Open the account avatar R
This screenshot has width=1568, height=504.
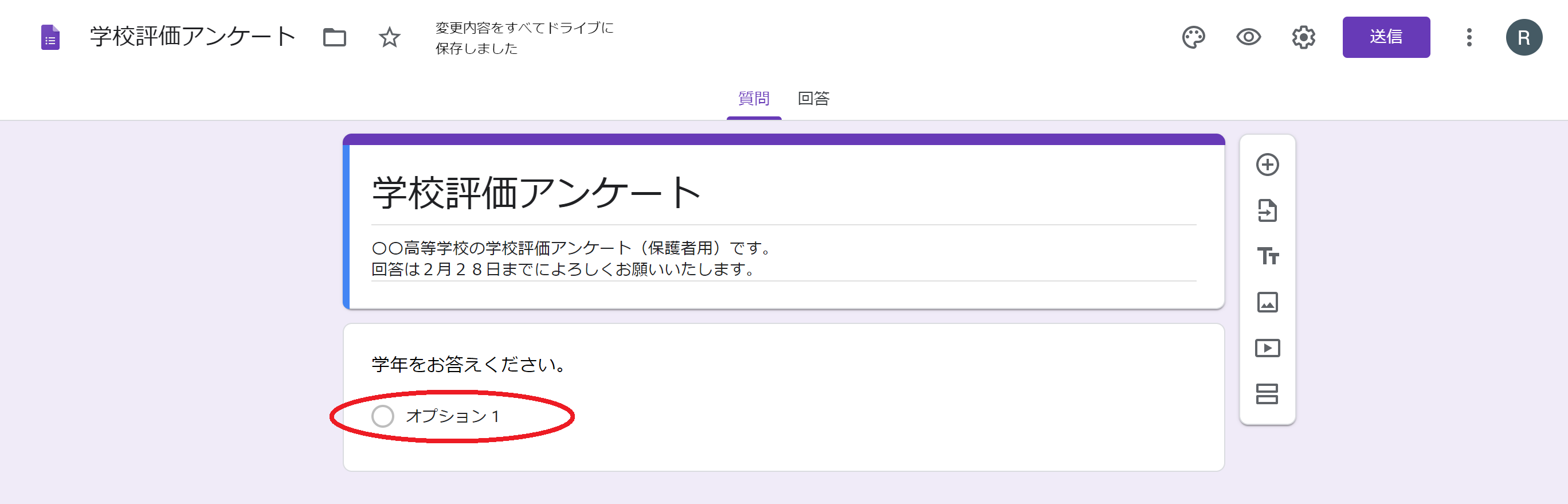point(1523,37)
